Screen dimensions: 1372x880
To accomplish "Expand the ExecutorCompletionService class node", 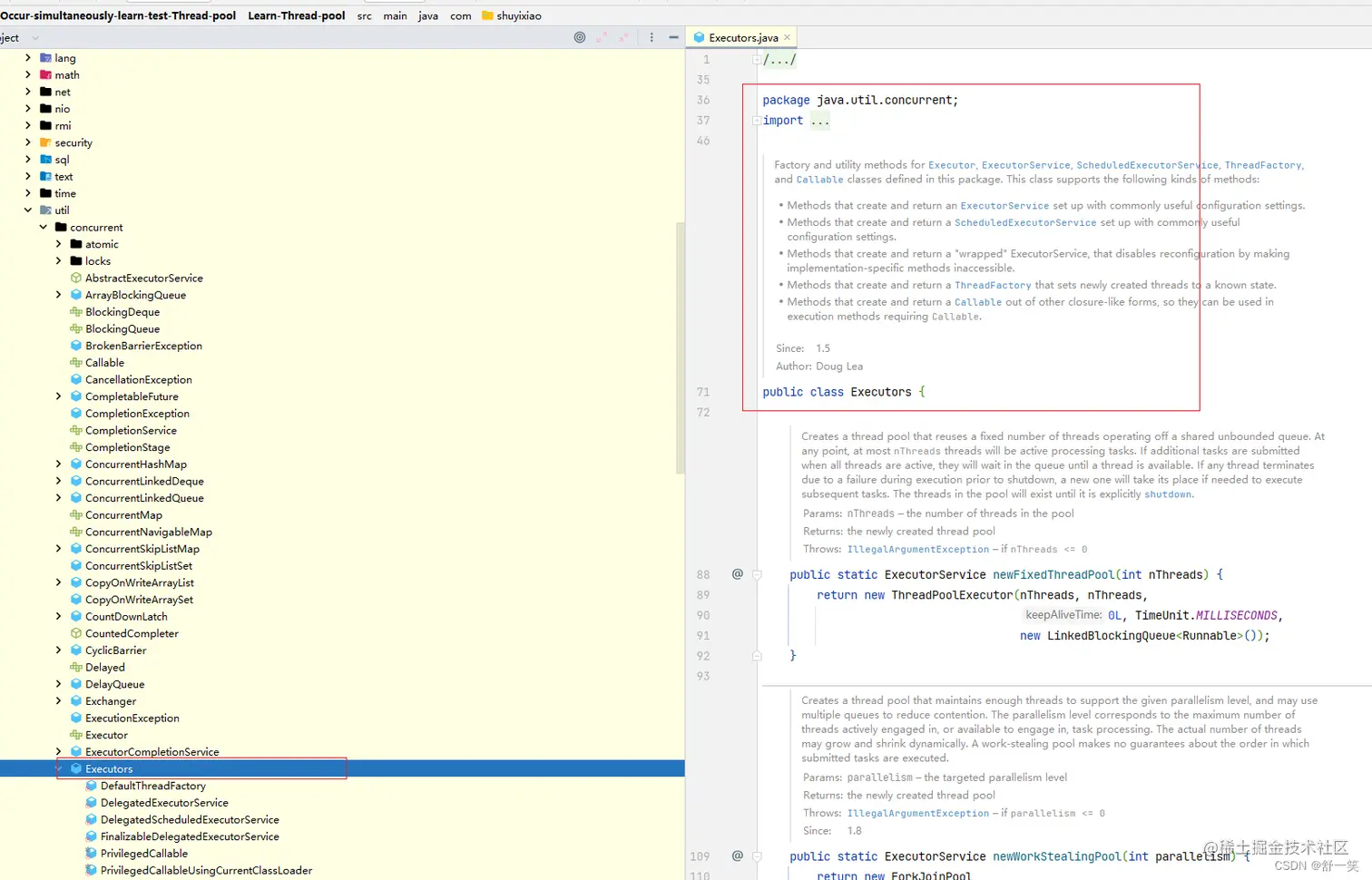I will point(59,751).
